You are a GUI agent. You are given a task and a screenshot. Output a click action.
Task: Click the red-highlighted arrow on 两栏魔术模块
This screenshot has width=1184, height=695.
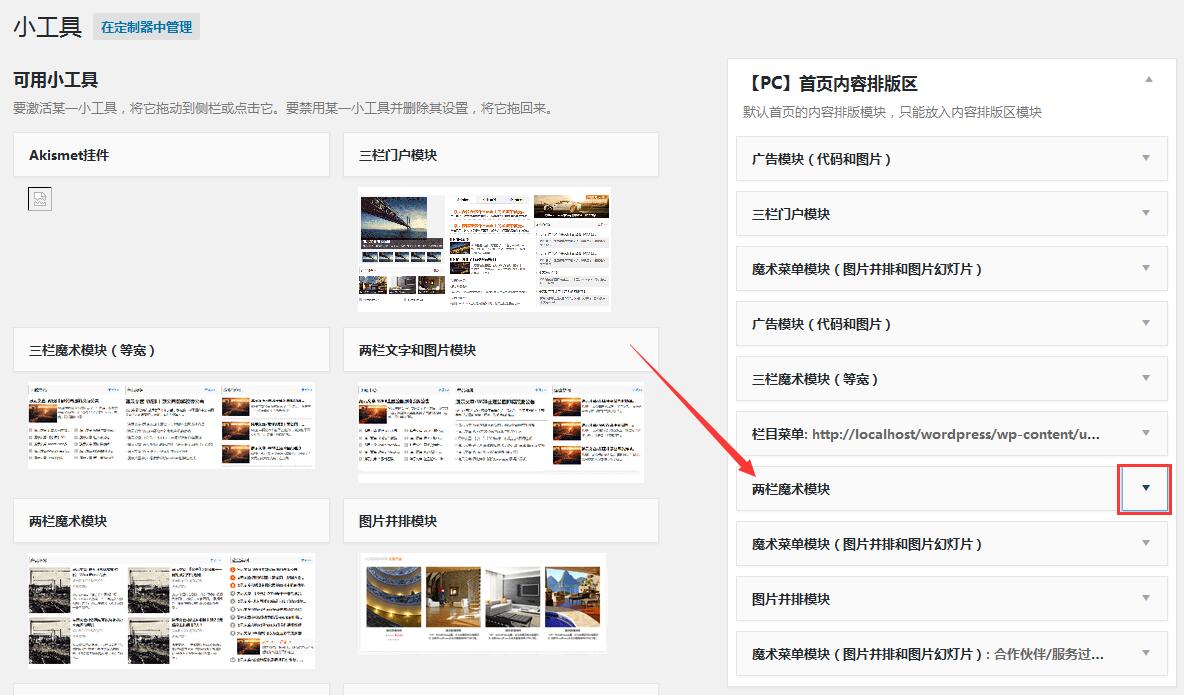tap(1145, 488)
